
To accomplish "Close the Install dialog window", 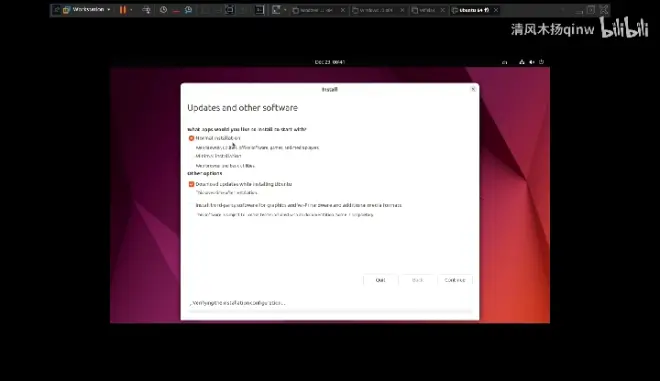I will coord(473,89).
